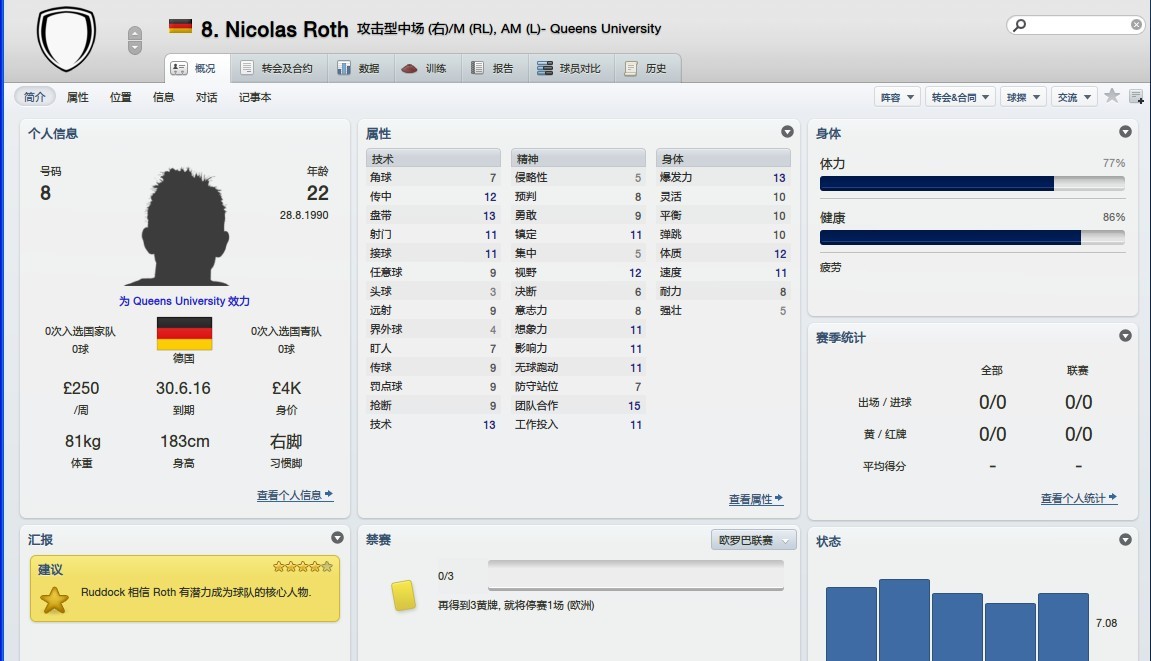
Task: Open the 阵容 squad dropdown
Action: point(897,97)
